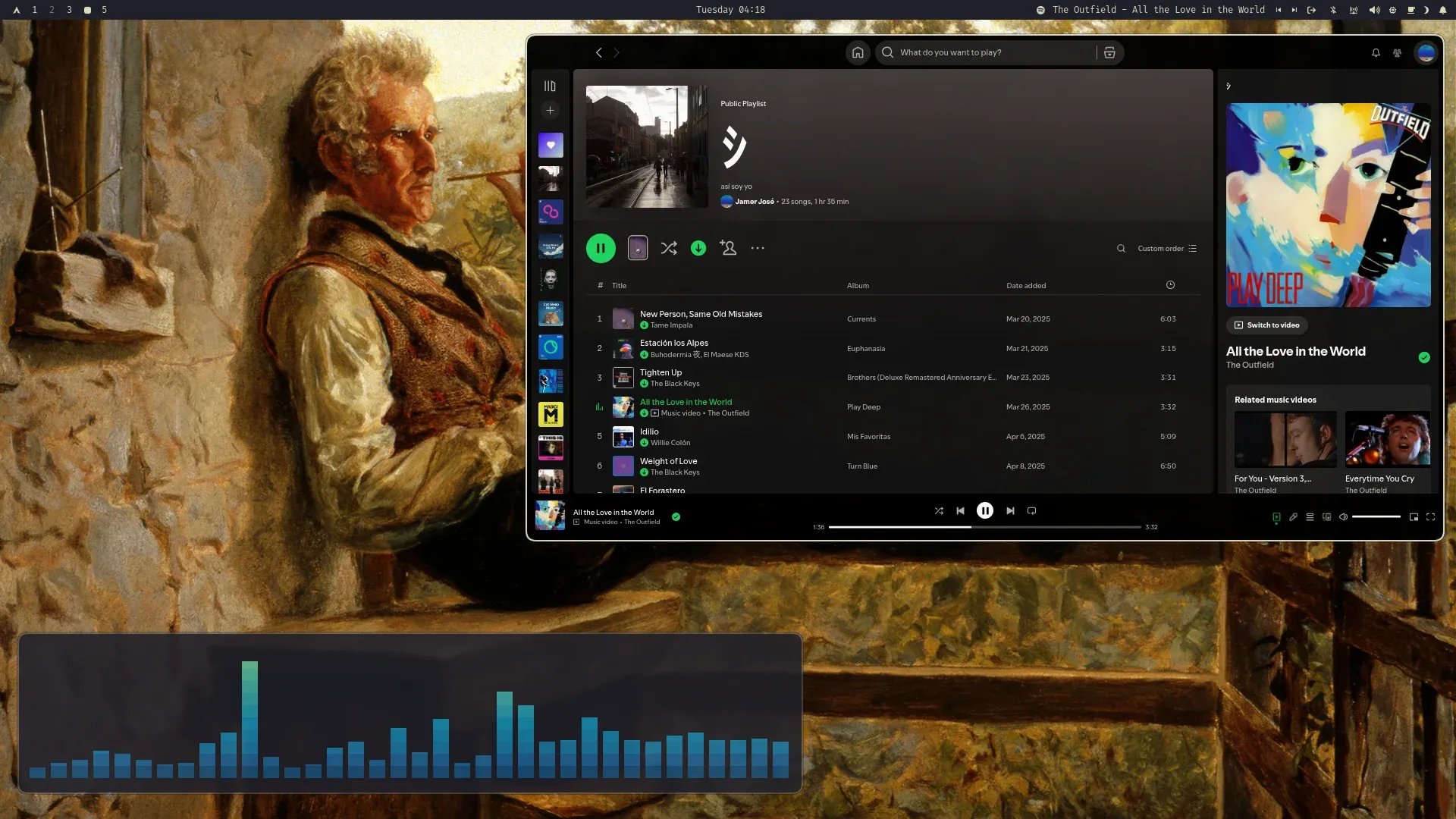Screen dimensions: 1456x819
Task: Switch to workspace 5 in top bar
Action: (x=104, y=10)
